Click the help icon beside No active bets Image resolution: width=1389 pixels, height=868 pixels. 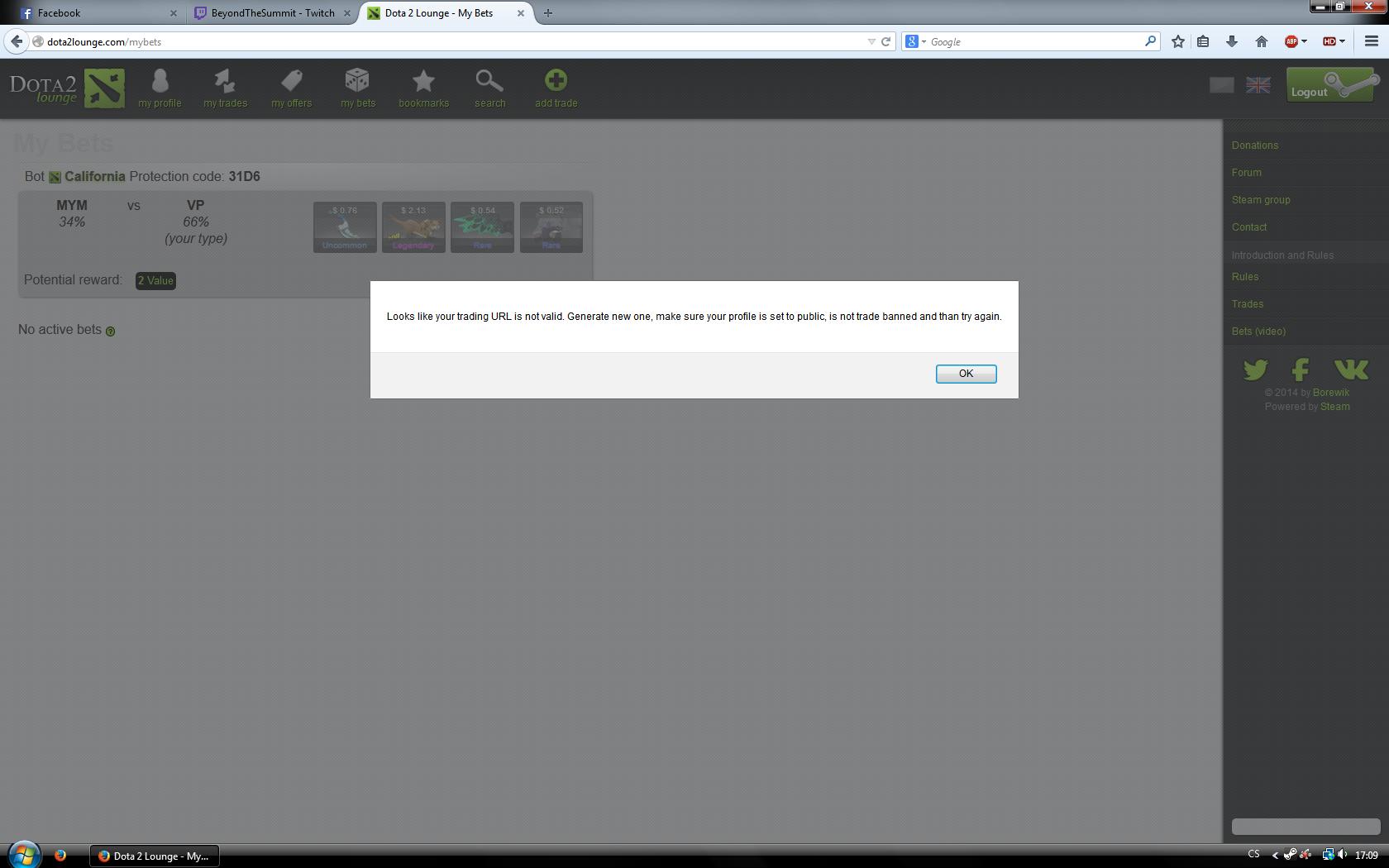[110, 331]
